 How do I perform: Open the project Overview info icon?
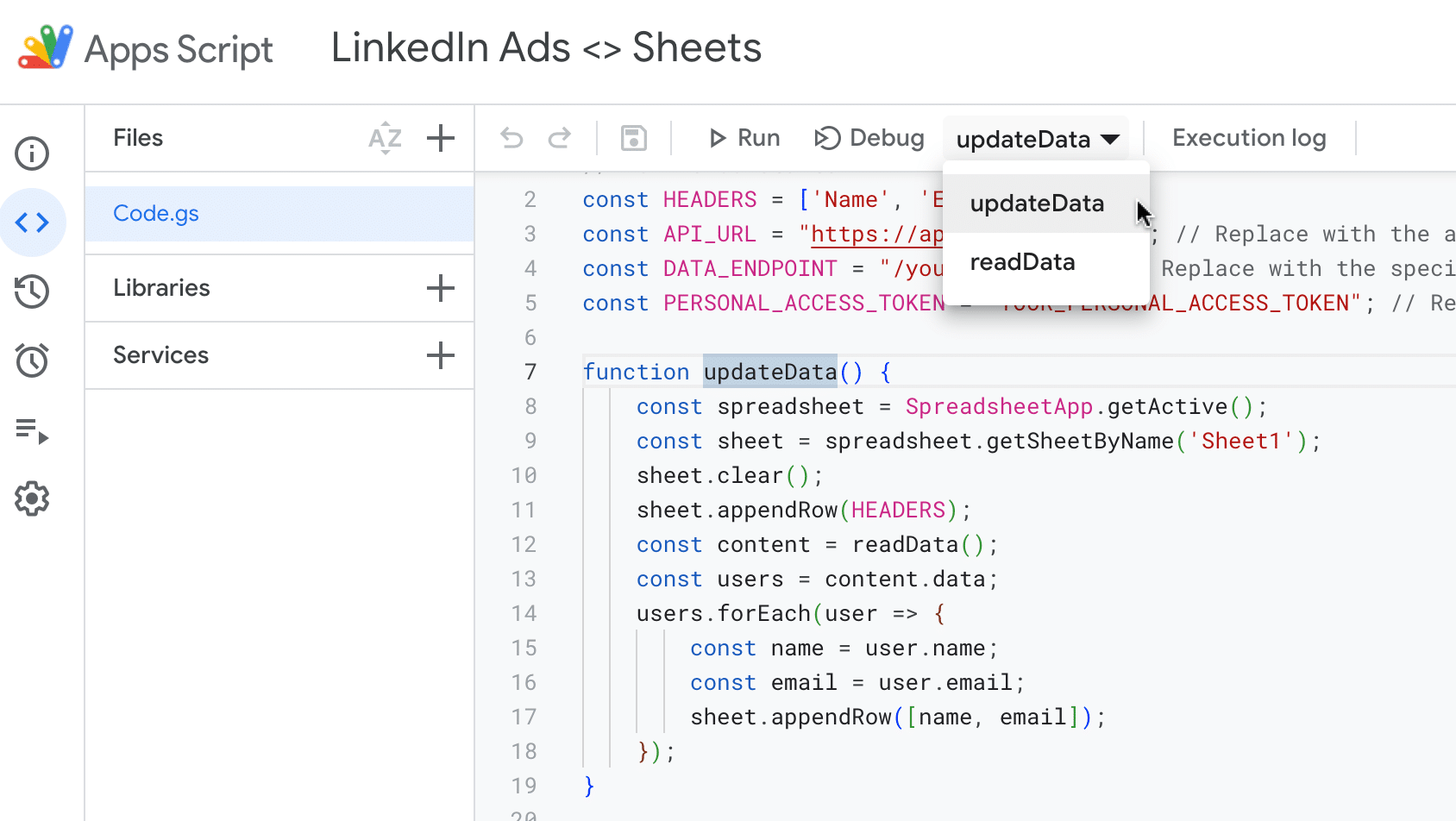click(x=32, y=154)
